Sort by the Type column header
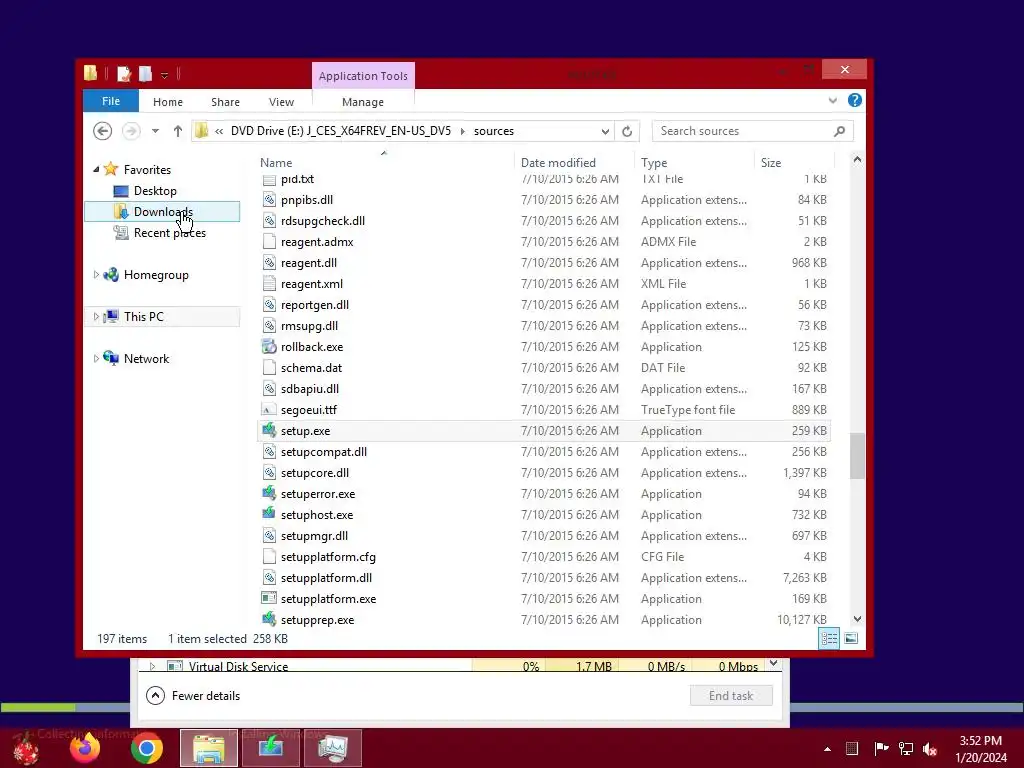 pos(654,163)
